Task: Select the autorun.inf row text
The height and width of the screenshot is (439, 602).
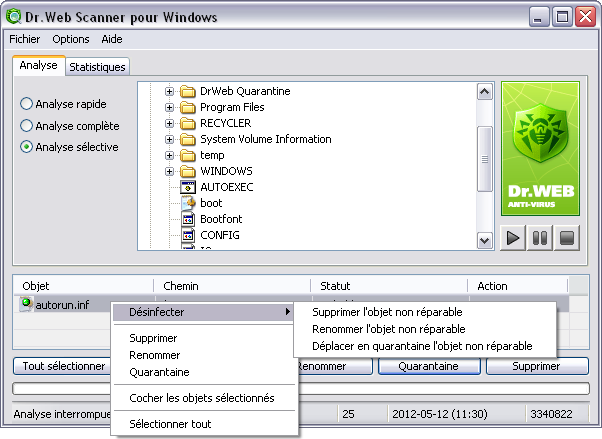Action: tap(62, 305)
